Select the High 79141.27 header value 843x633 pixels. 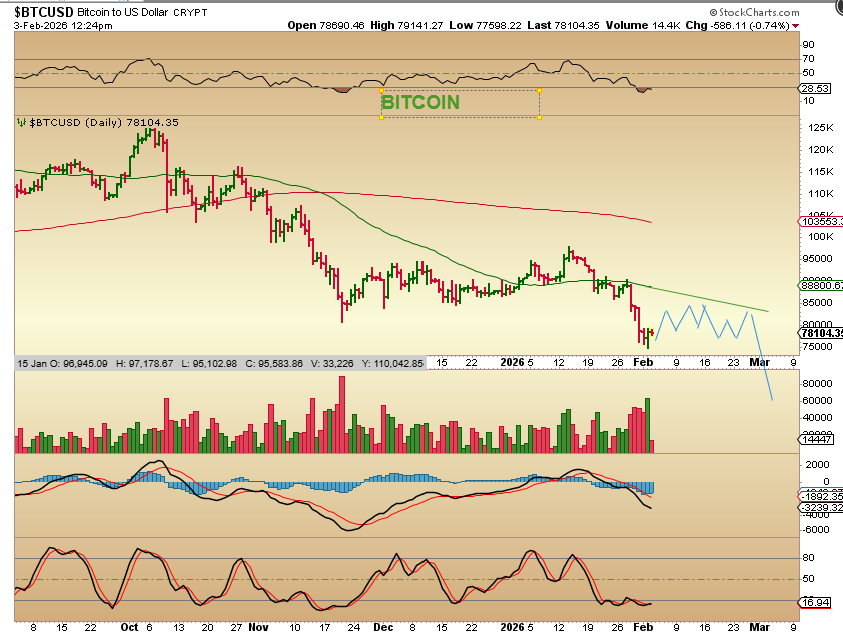pyautogui.click(x=406, y=25)
